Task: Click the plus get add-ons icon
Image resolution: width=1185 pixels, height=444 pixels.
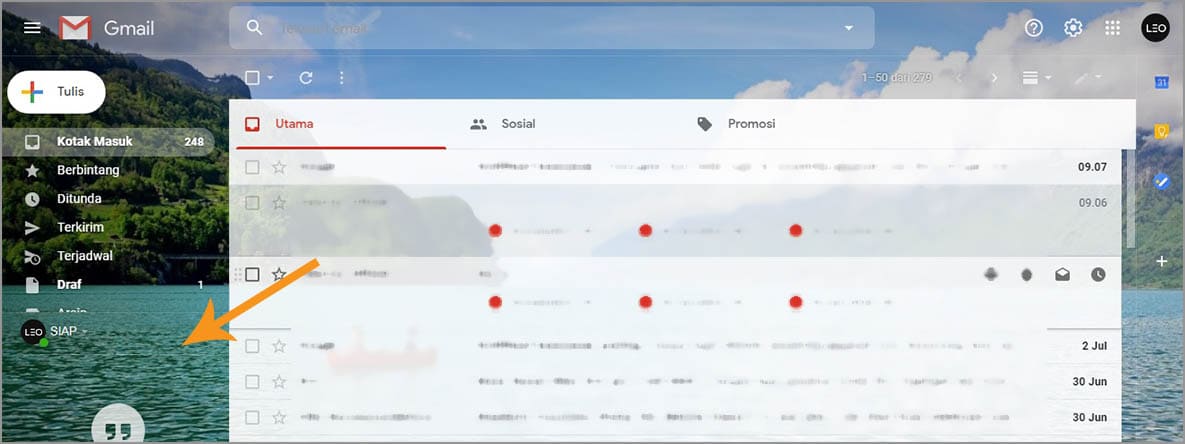Action: 1162,261
